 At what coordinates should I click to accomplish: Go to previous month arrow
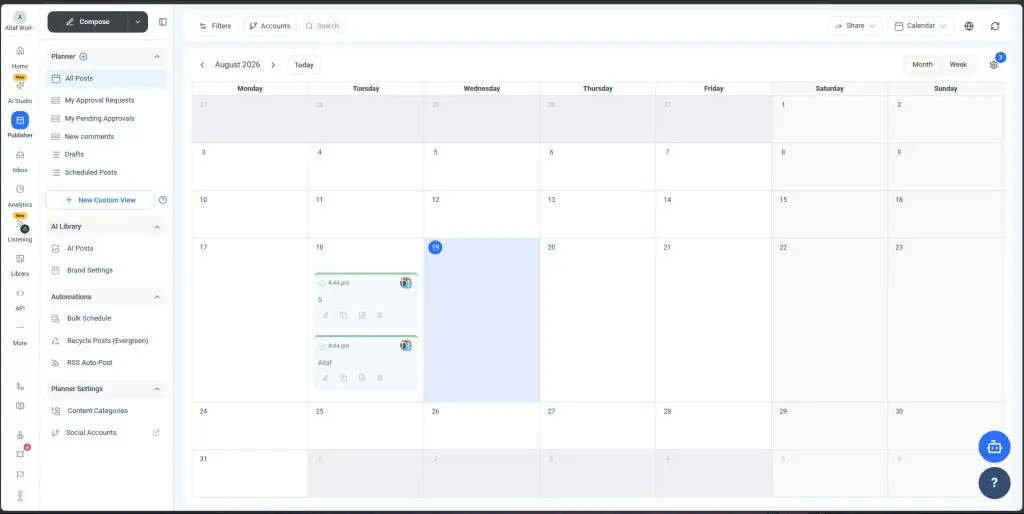click(202, 65)
